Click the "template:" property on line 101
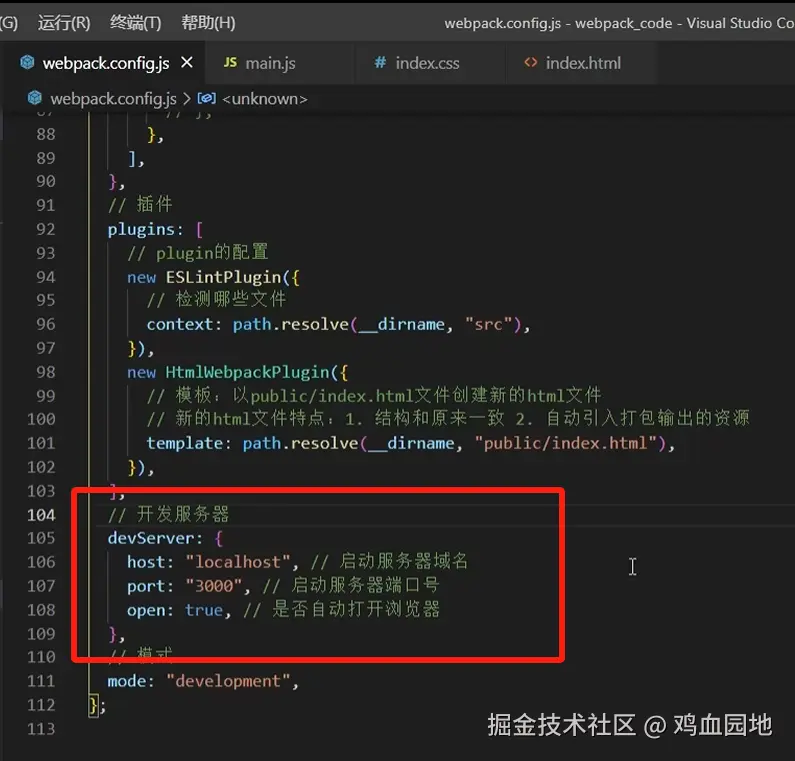The width and height of the screenshot is (795, 761). pos(189,444)
